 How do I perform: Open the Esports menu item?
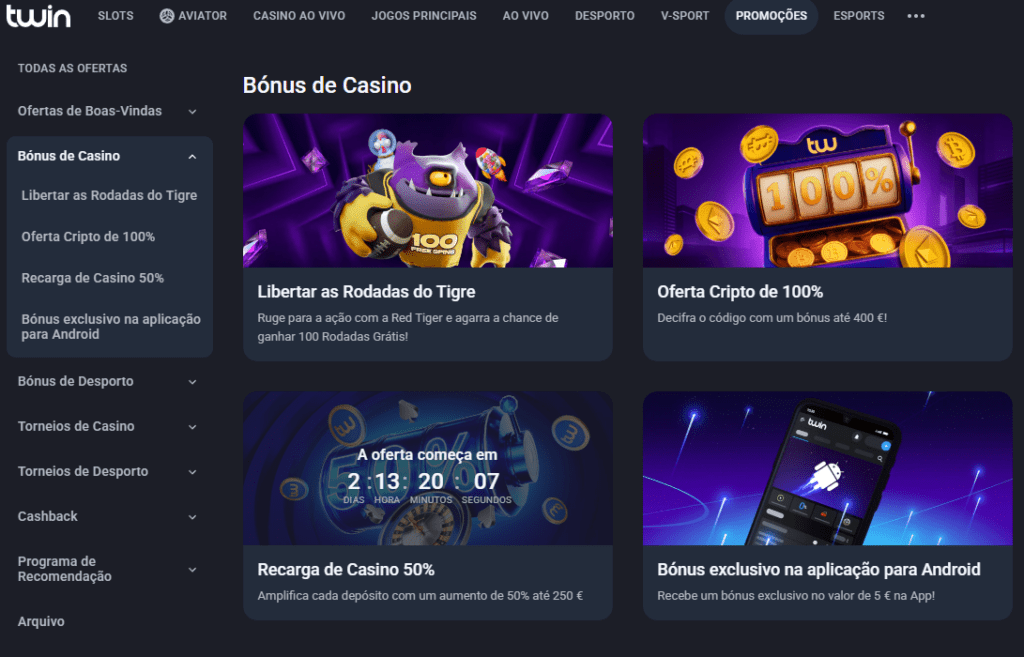tap(859, 16)
